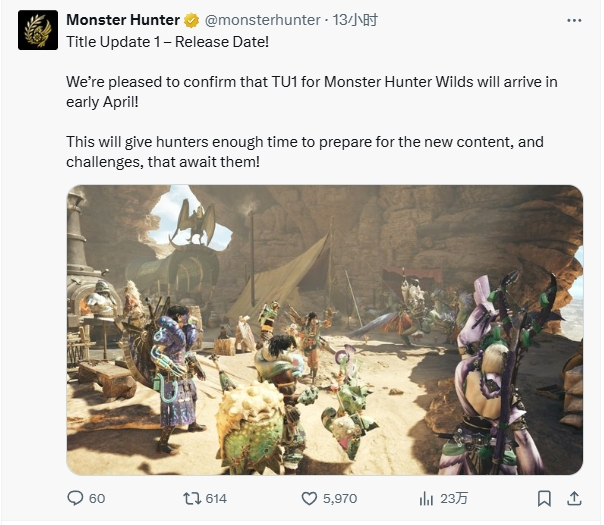Screen dimensions: 604x525
Task: Click the Title Update 1 – Release Date! line
Action: (168, 42)
